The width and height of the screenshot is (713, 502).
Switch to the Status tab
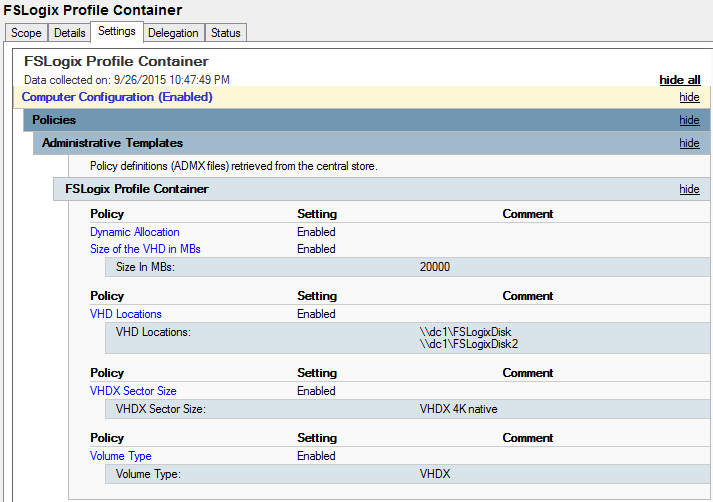point(226,33)
